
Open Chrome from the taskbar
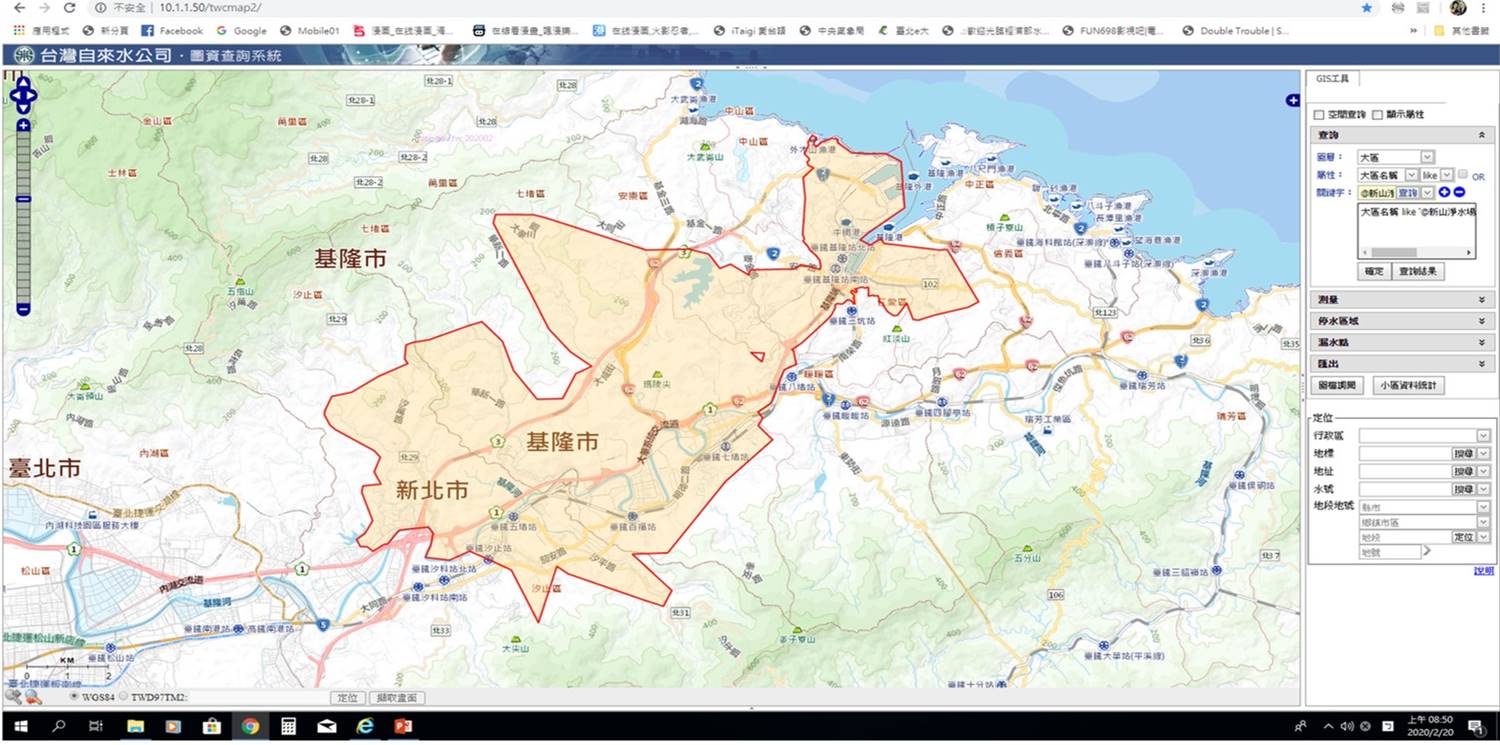point(250,726)
